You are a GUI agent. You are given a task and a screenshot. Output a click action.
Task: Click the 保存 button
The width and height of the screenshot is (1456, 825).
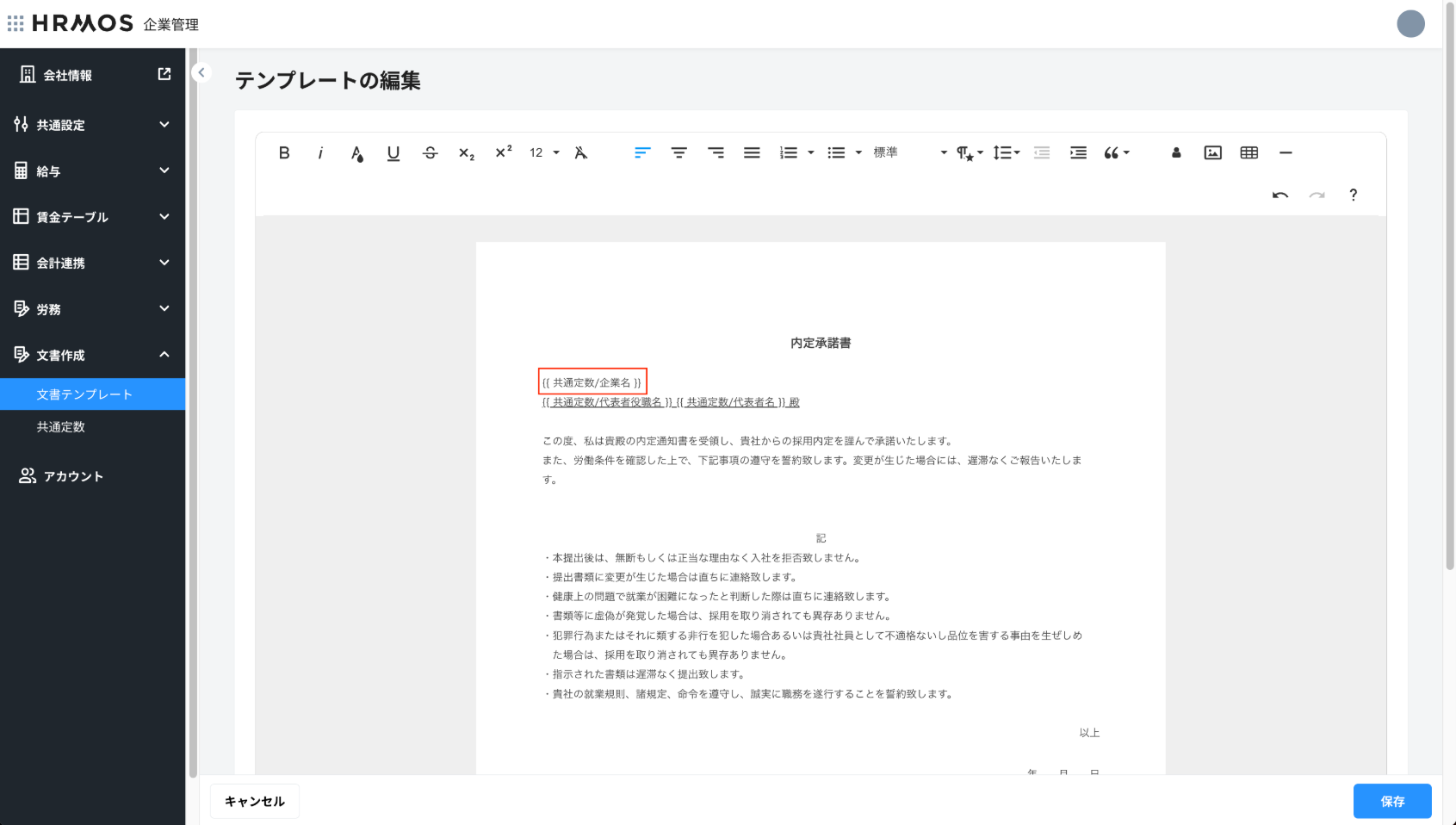pos(1392,802)
